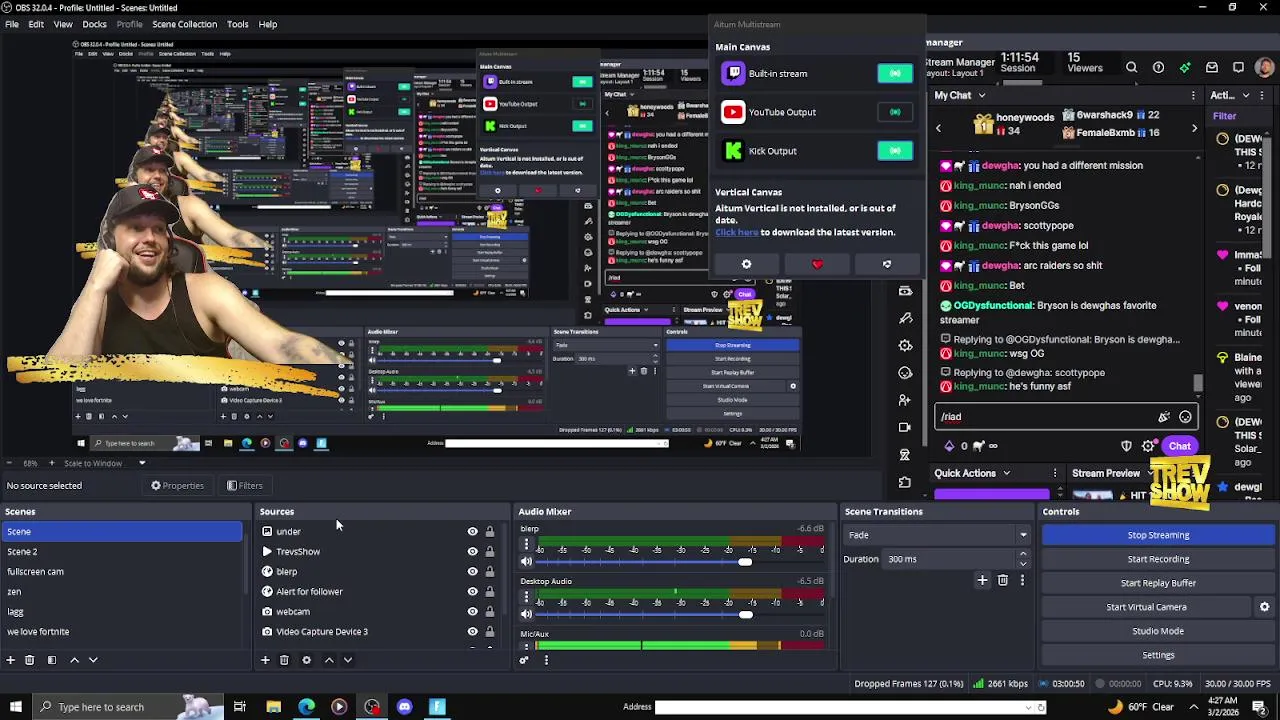Add a scene transition with the plus icon
The image size is (1280, 720).
click(x=982, y=580)
